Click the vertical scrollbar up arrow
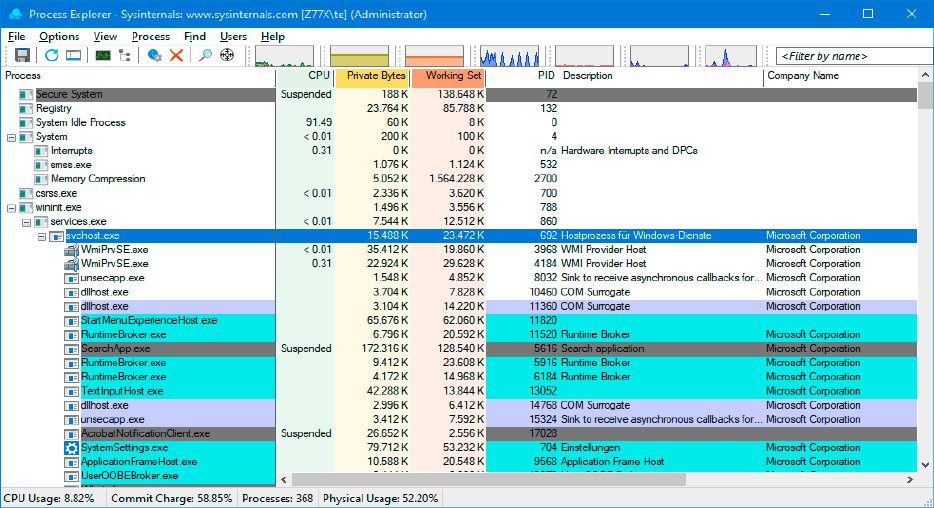 pyautogui.click(x=925, y=75)
